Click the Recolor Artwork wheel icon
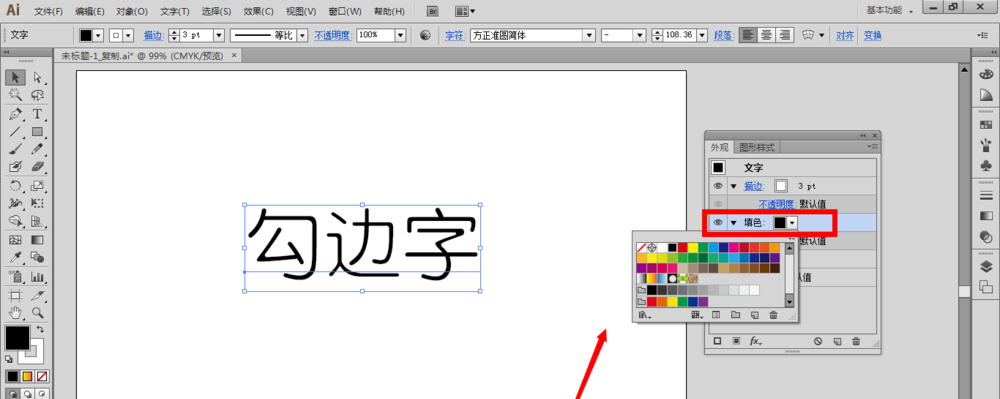Image resolution: width=1000 pixels, height=399 pixels. click(426, 35)
